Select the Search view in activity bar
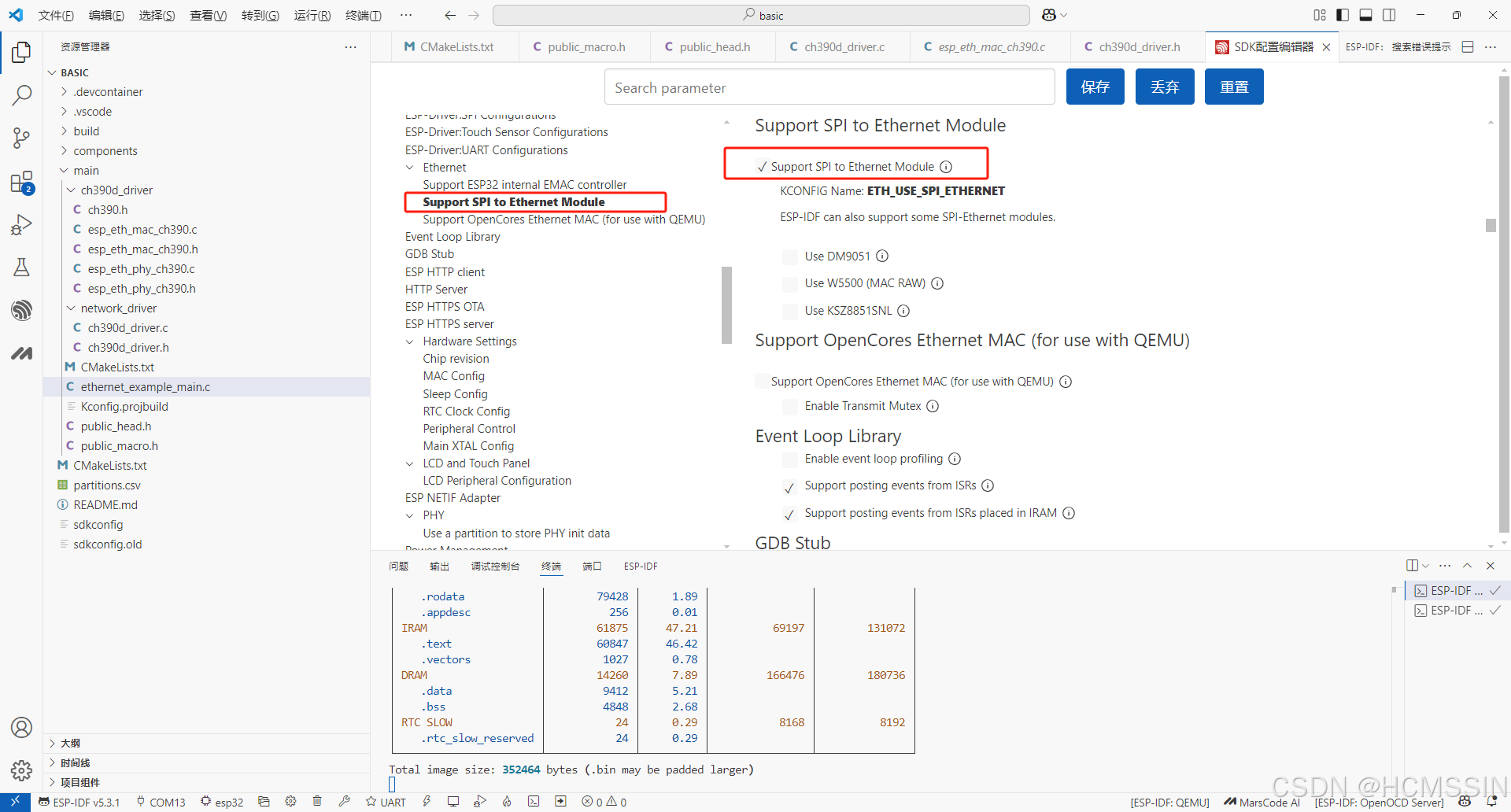Viewport: 1511px width, 812px height. click(x=21, y=94)
